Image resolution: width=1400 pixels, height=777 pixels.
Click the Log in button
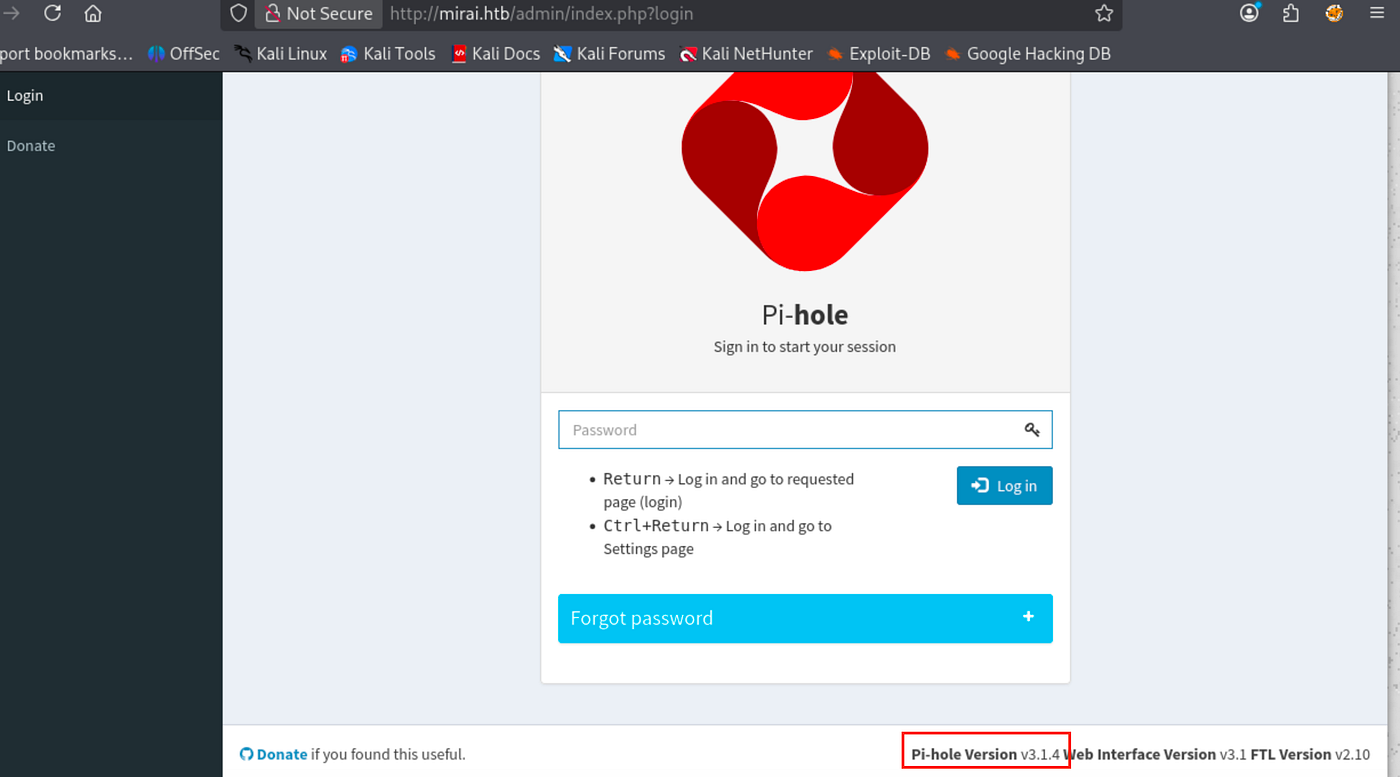[1004, 486]
